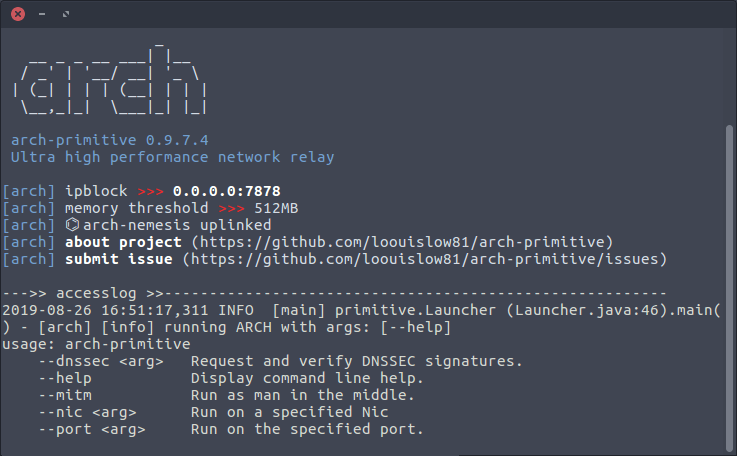Click 'Run as man in the middle.' description
Image resolution: width=737 pixels, height=456 pixels.
point(303,395)
